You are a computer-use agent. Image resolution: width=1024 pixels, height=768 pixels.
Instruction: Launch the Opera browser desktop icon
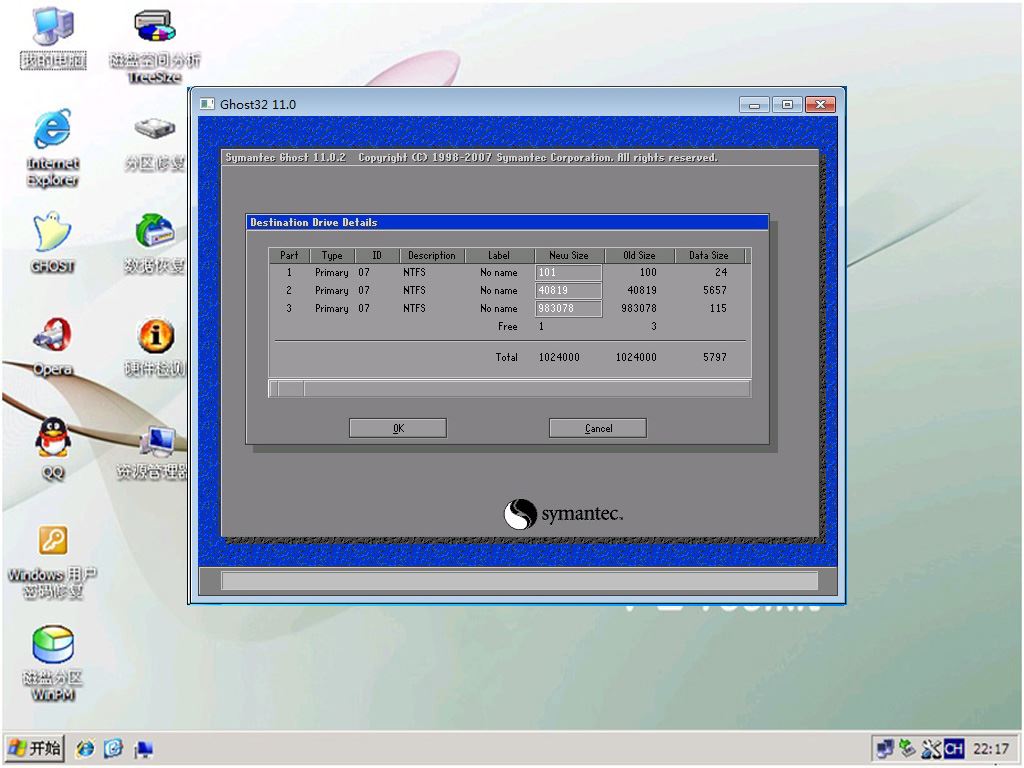click(x=52, y=346)
